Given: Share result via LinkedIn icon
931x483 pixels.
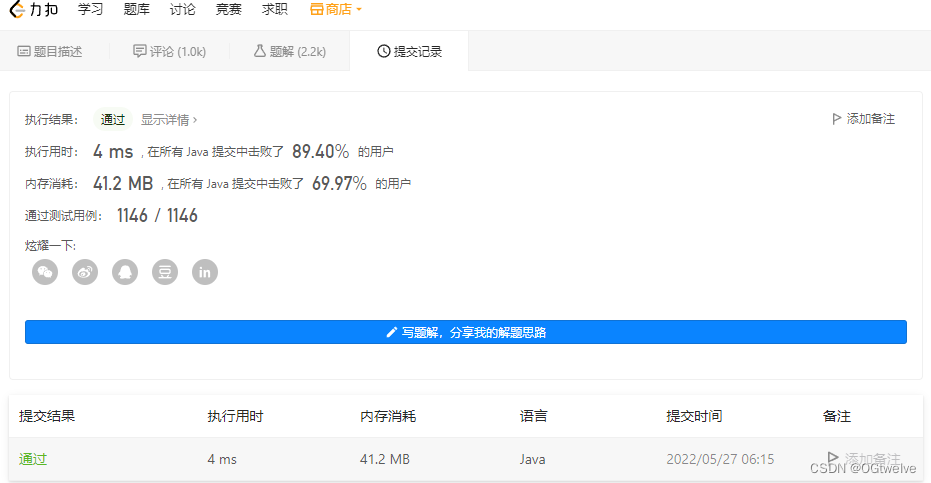Looking at the screenshot, I should pyautogui.click(x=205, y=272).
